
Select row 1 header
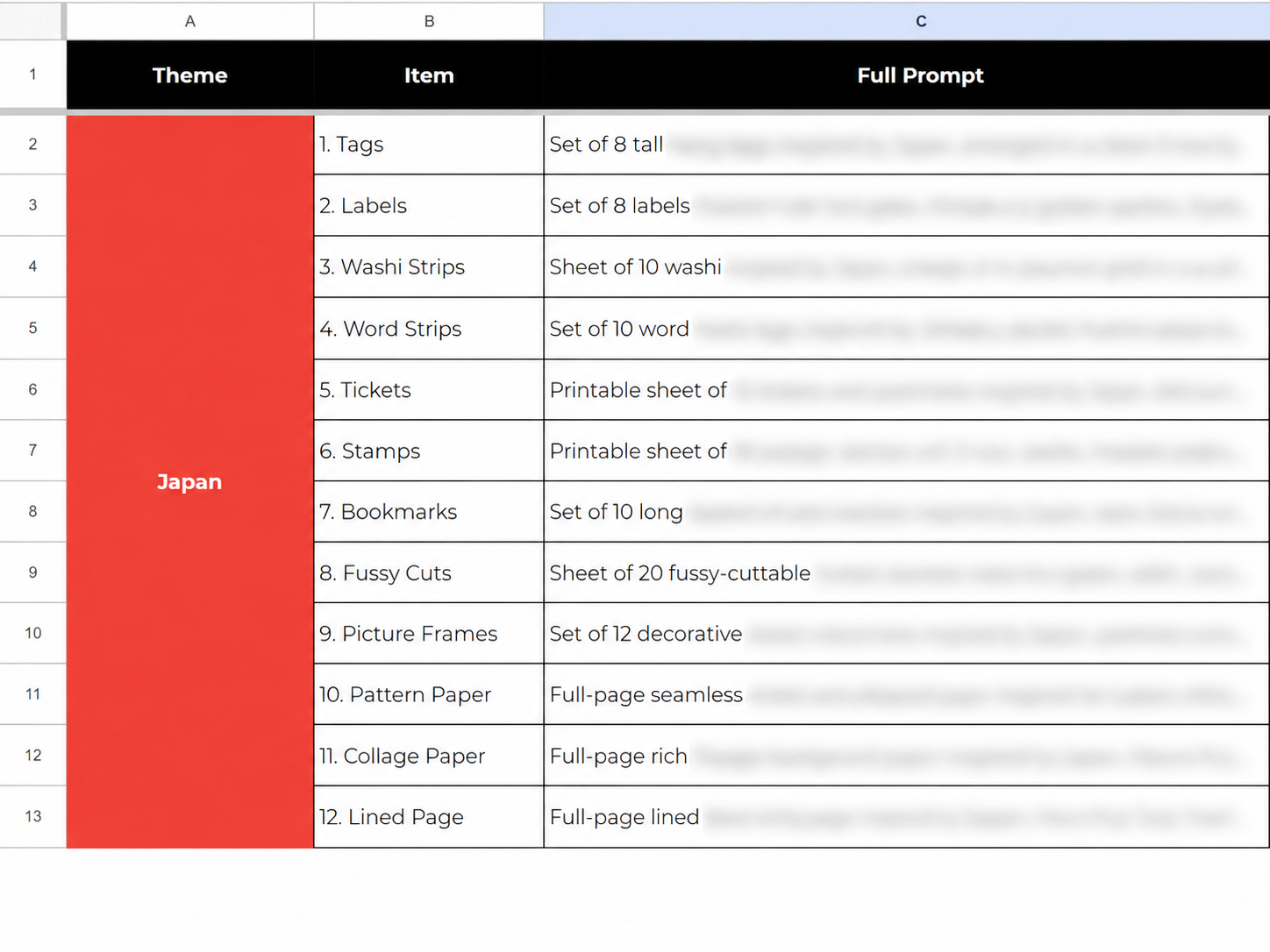[x=32, y=75]
